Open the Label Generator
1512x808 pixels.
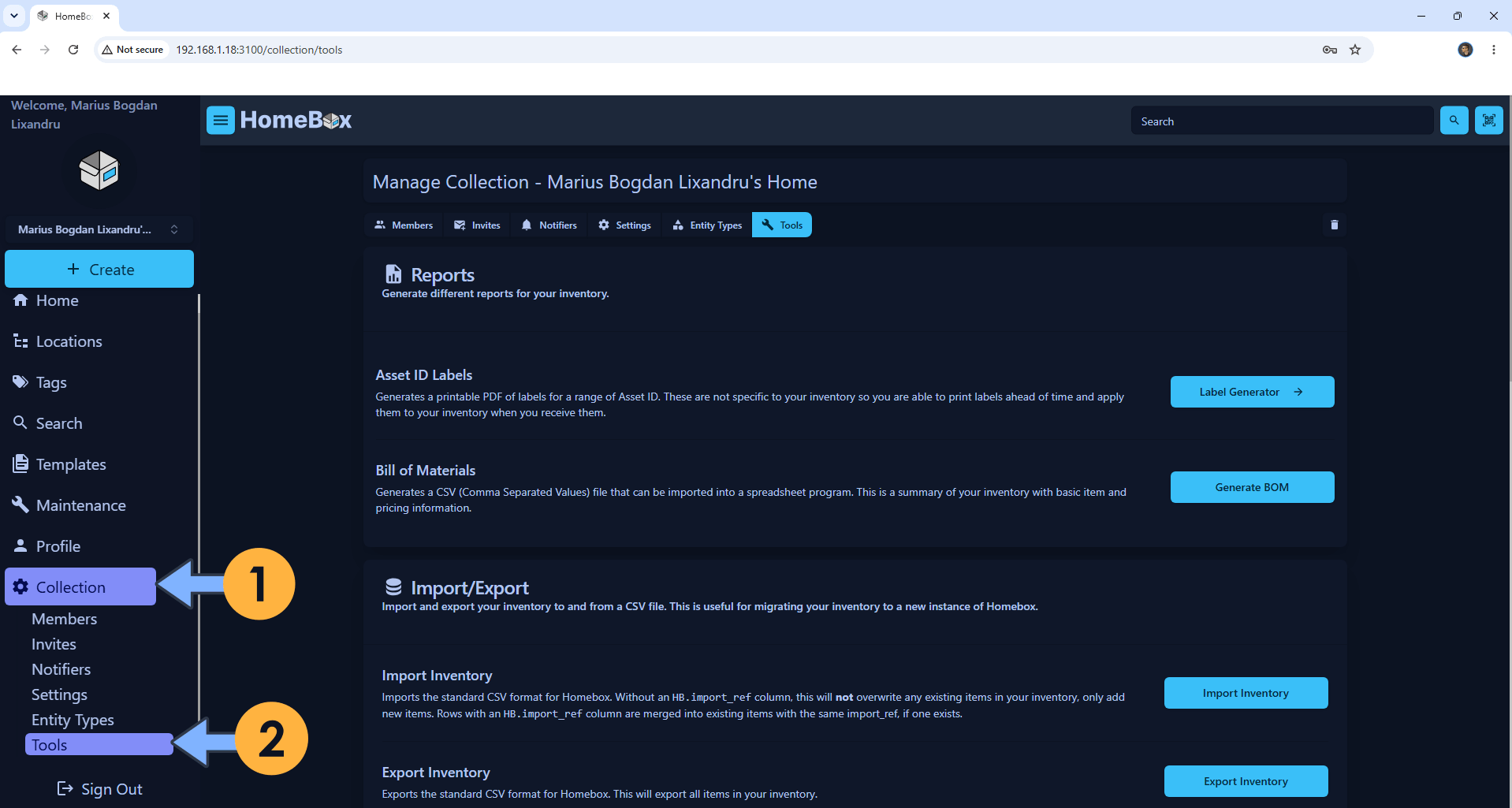(x=1252, y=392)
